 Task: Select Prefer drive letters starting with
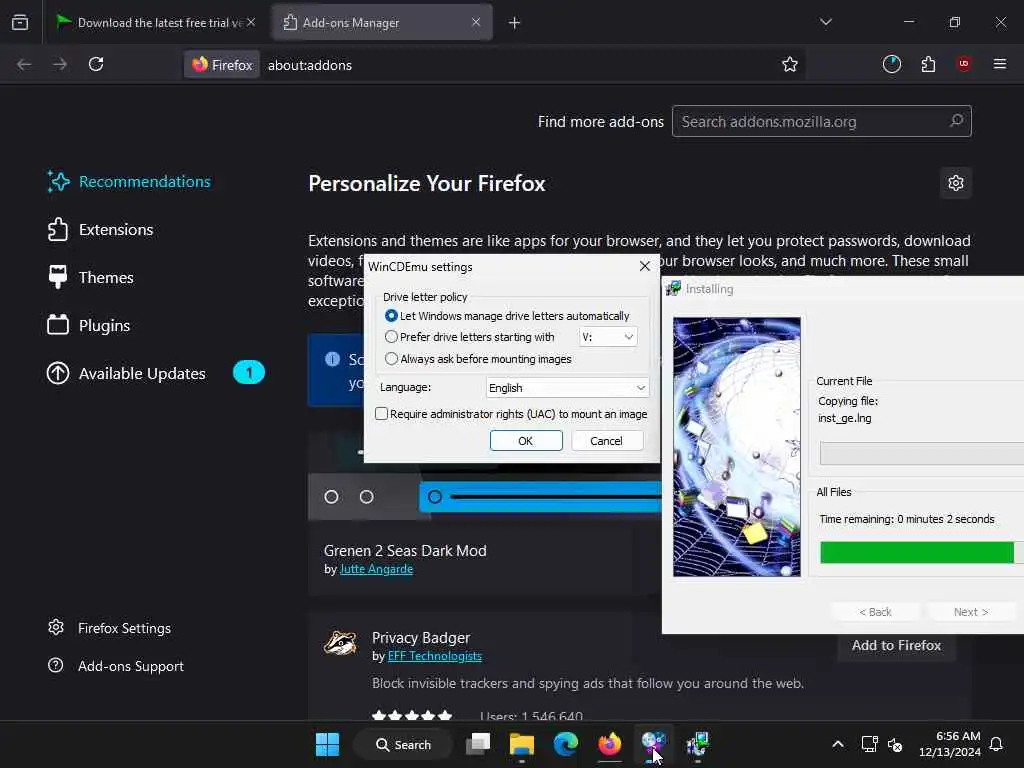point(391,337)
